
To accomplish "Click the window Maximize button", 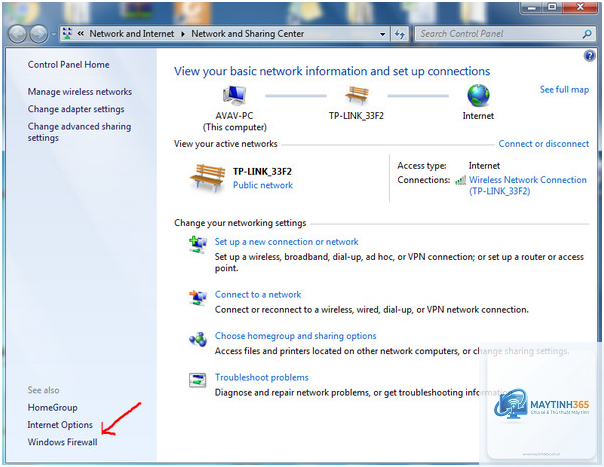I will click(552, 7).
